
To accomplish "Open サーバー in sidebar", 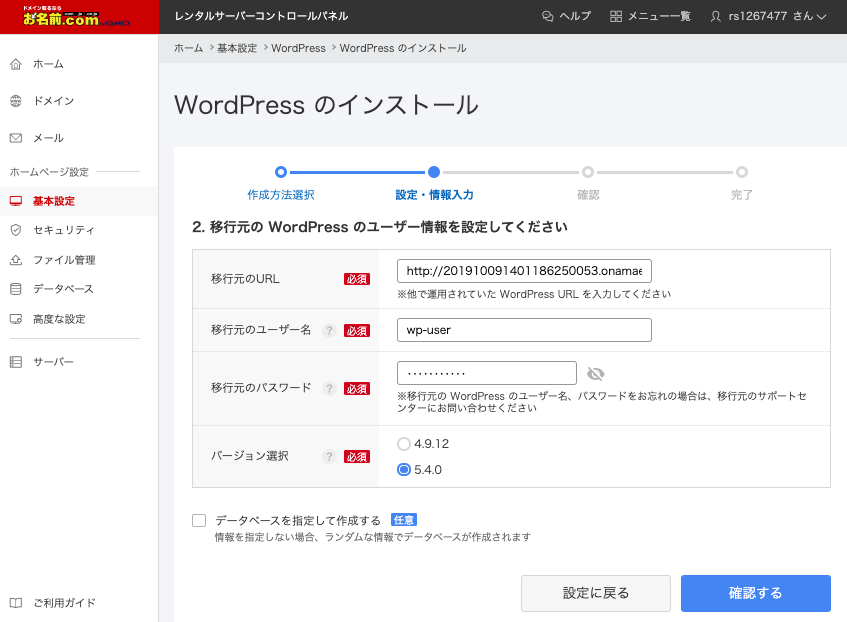I will [53, 361].
